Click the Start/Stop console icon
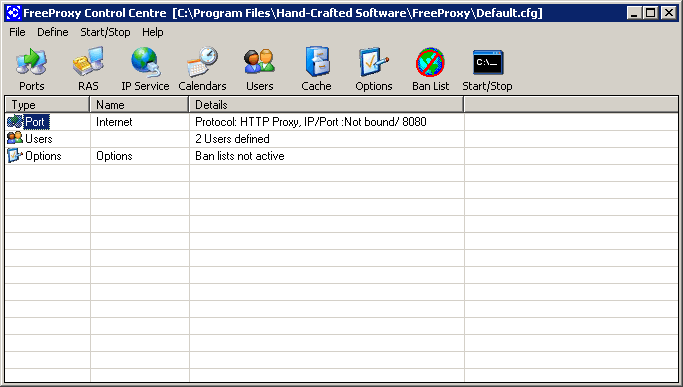 (x=488, y=62)
